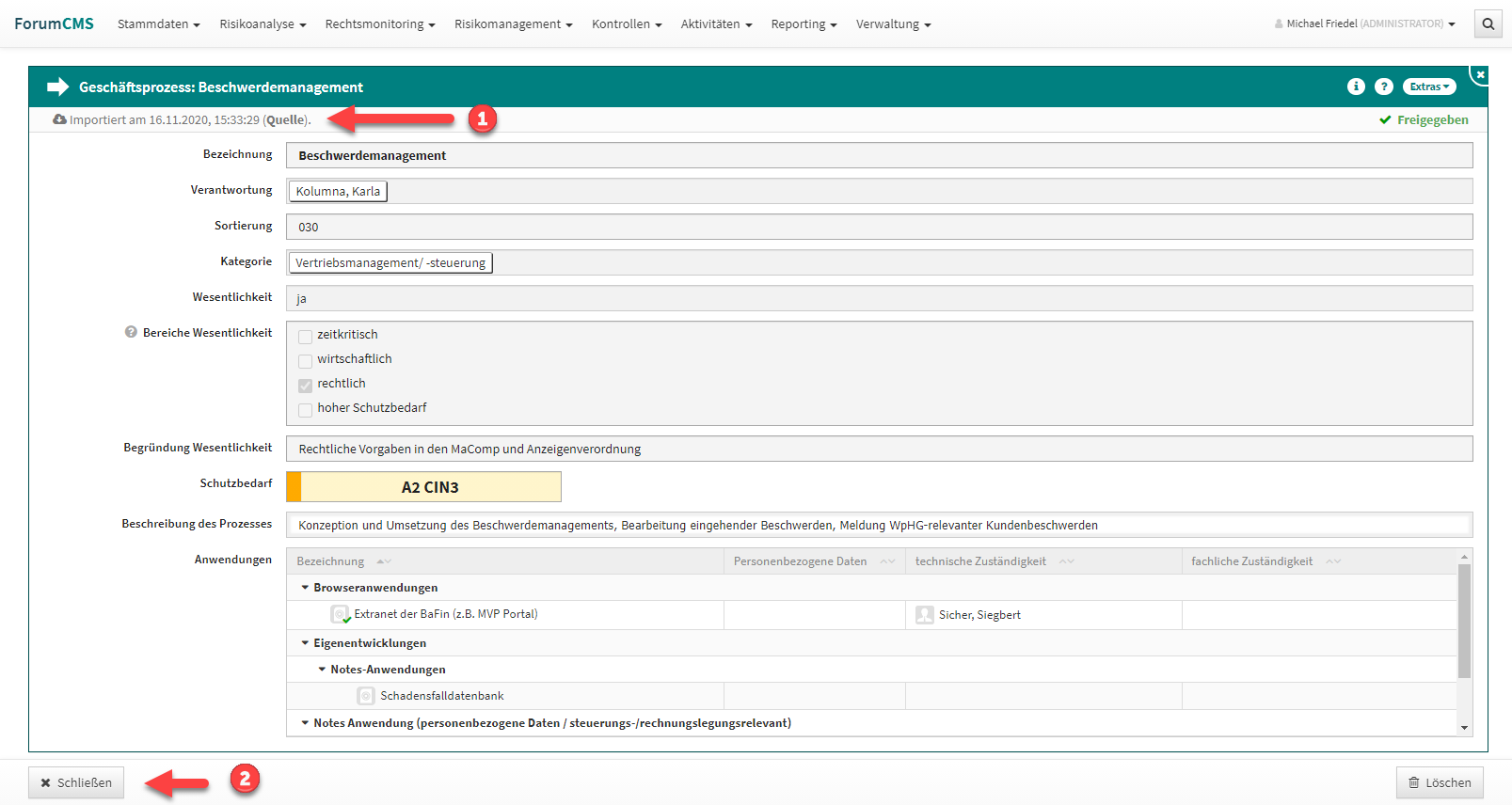Screen dimensions: 1512x805
Task: Click the Anwendungen table vertical scrollbar
Action: (x=1463, y=621)
